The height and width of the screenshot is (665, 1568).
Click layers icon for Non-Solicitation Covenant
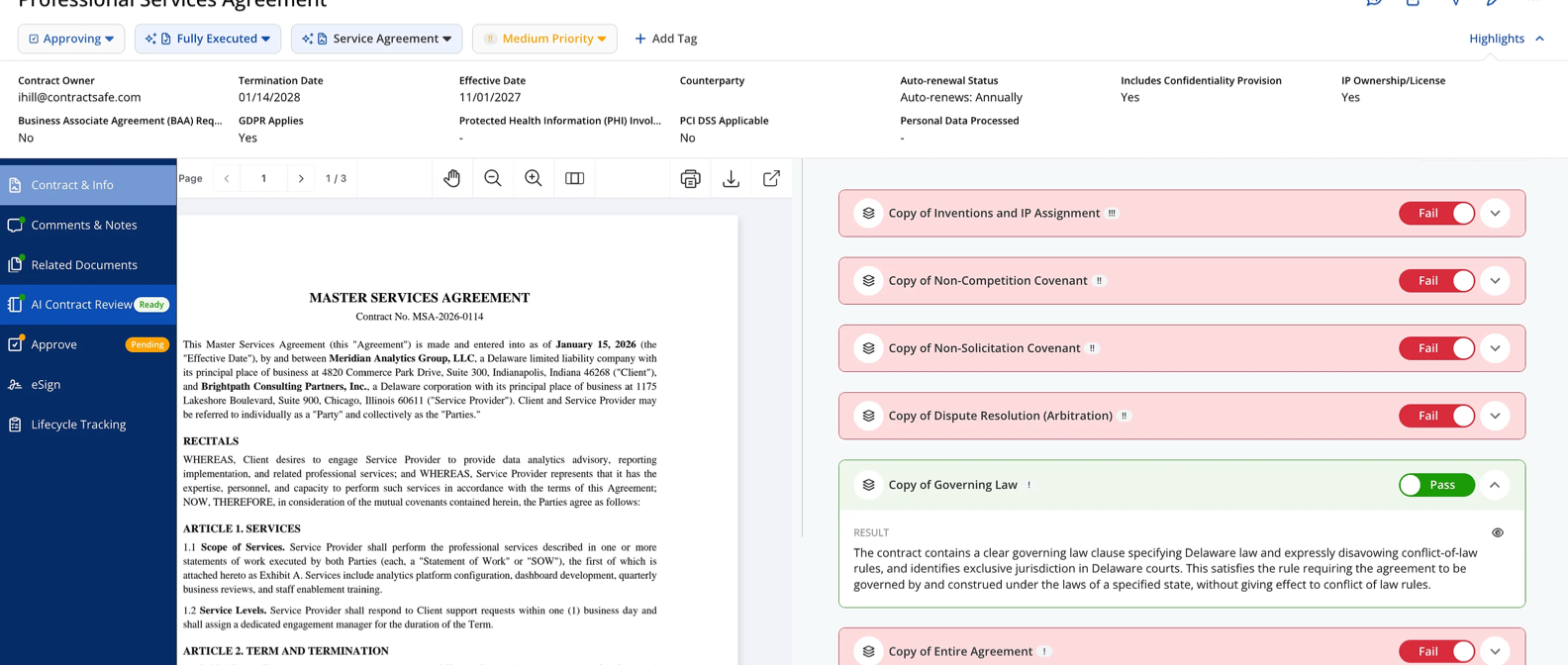pos(868,348)
